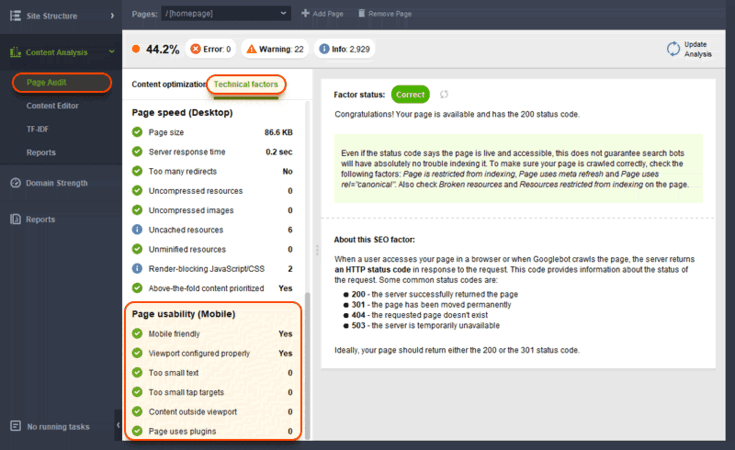Click the Info count blue icon
Image resolution: width=735 pixels, height=450 pixels.
tap(325, 49)
